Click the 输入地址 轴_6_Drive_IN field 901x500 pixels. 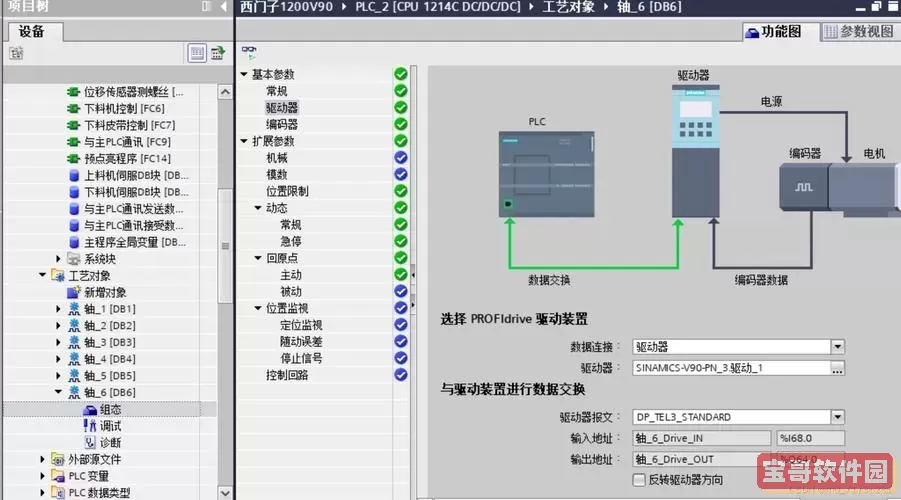[701, 438]
